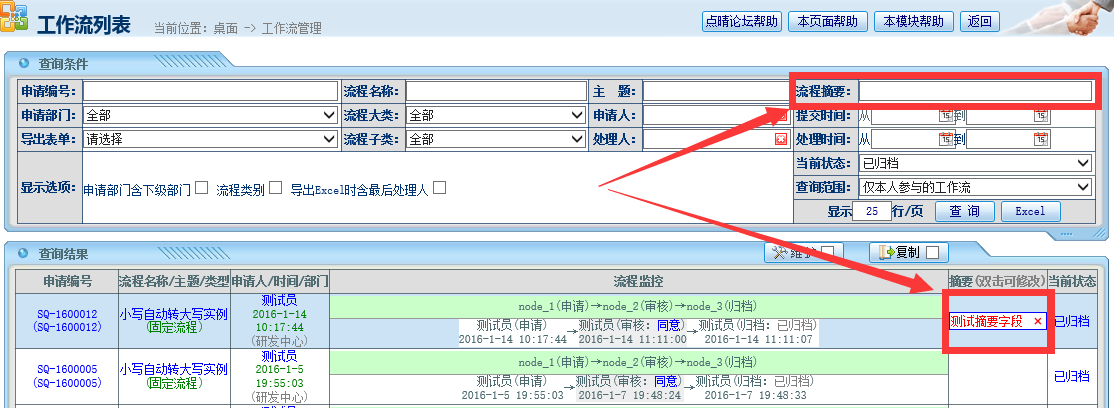1114x408 pixels.
Task: Open 点睛论坛帮助 in the top bar
Action: pos(741,21)
